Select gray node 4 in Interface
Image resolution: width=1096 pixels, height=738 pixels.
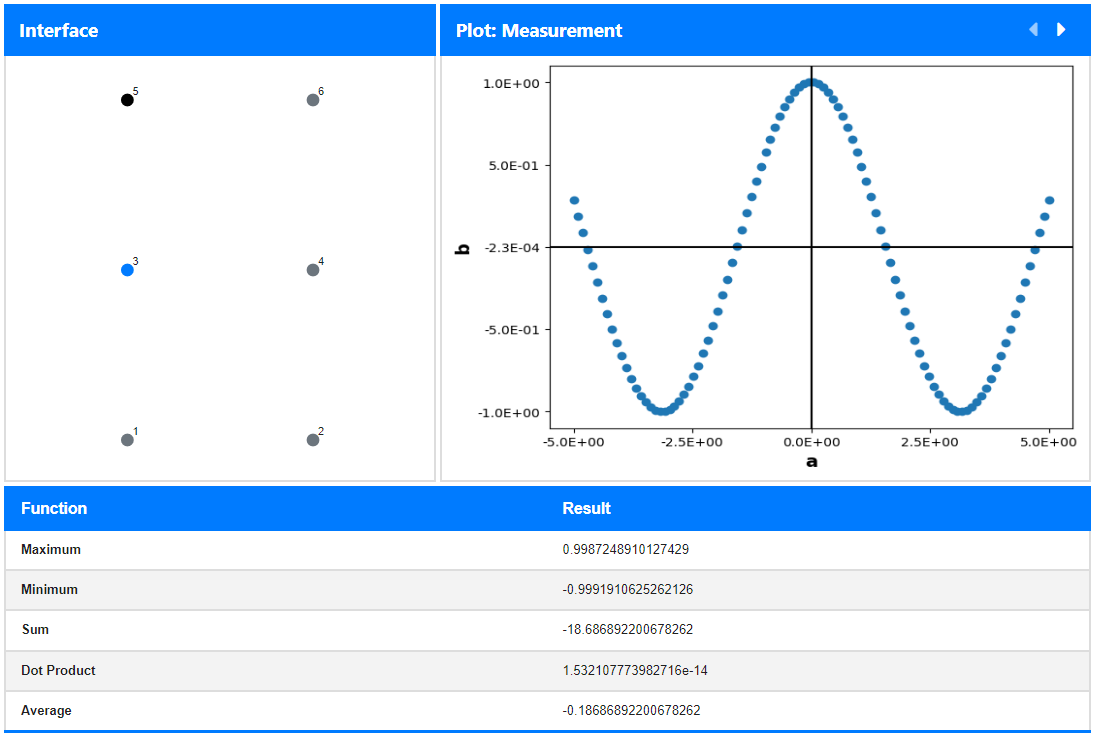(x=313, y=270)
